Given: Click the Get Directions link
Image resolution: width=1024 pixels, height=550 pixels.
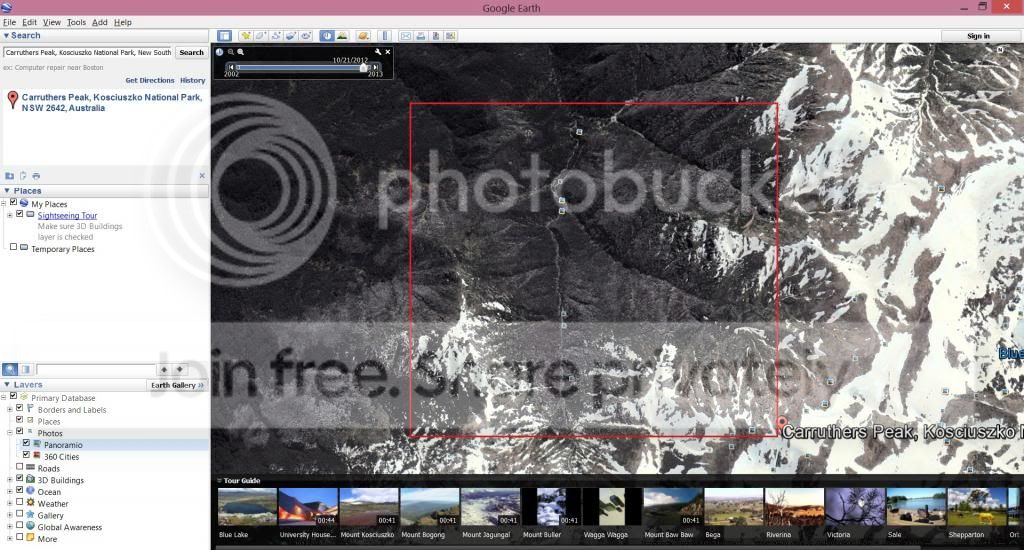Looking at the screenshot, I should click(150, 80).
